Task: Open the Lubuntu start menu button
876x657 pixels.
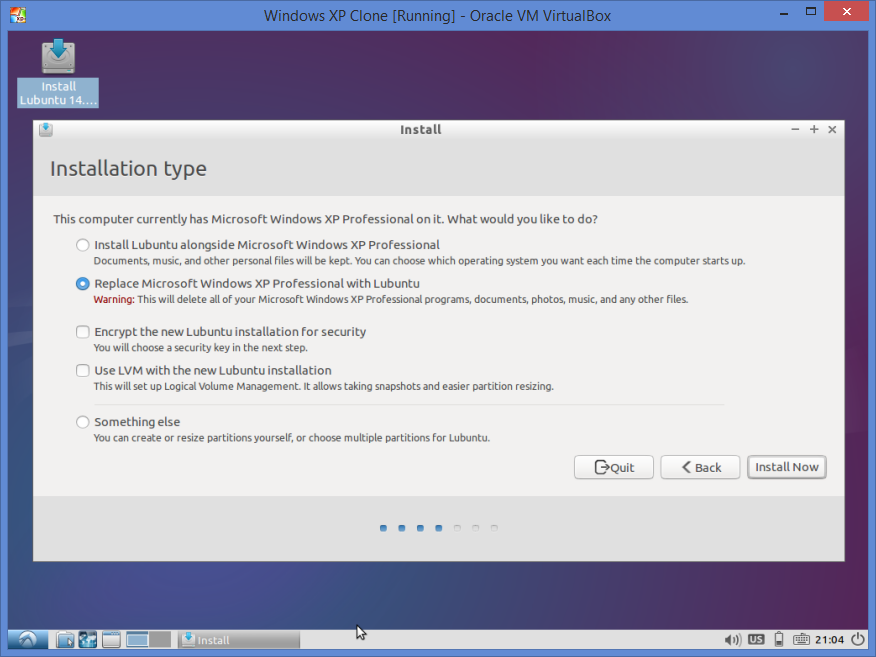Action: (27, 639)
